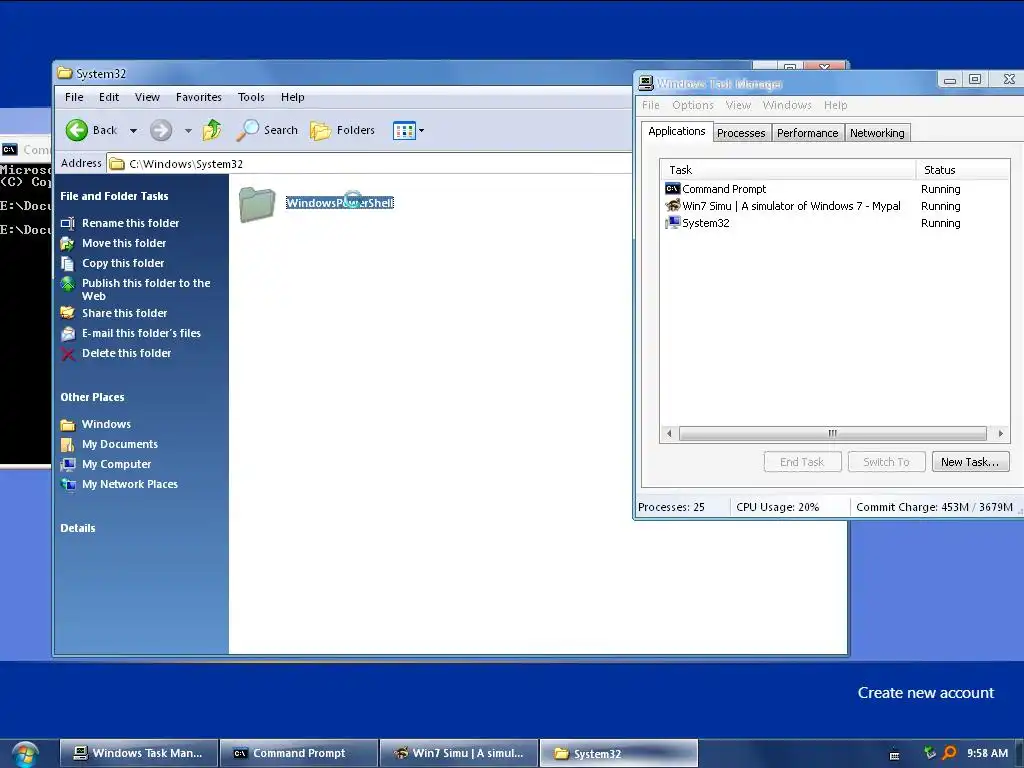Open the Windows Start orb
Screen dimensions: 1024x768
pyautogui.click(x=25, y=754)
